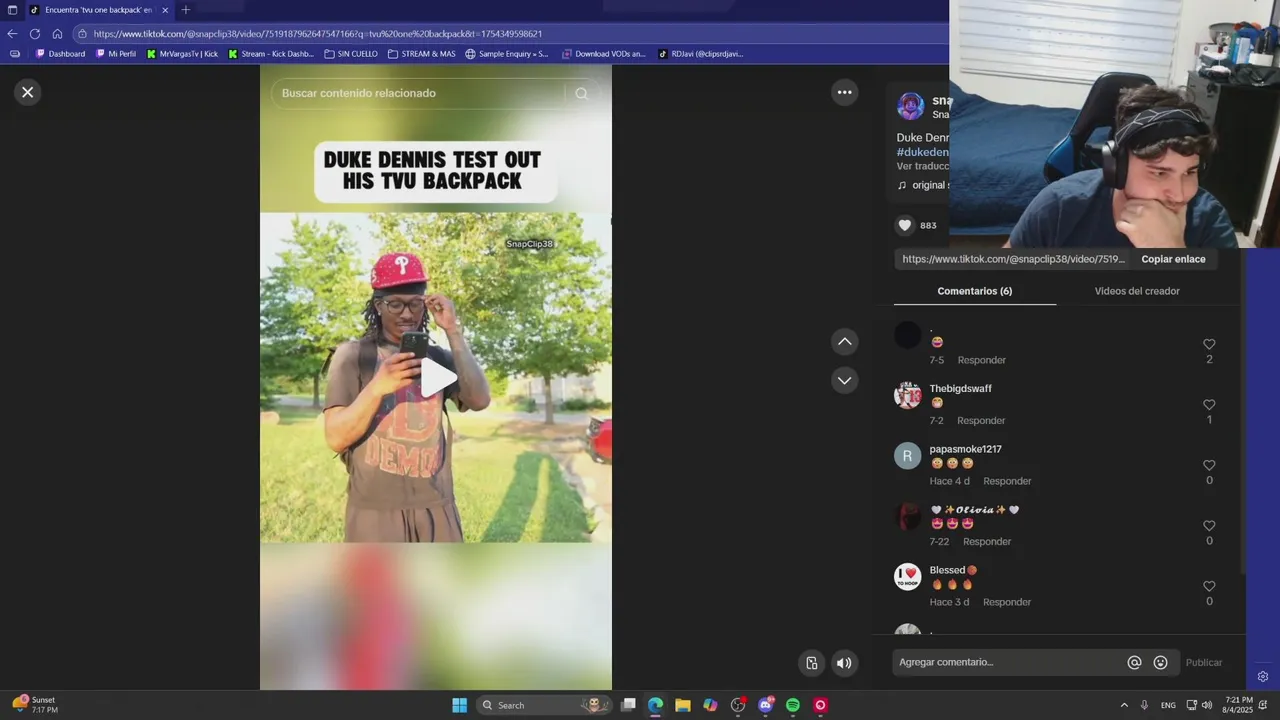Reply to papasmoke1217's comment
The width and height of the screenshot is (1280, 720).
tap(1007, 481)
